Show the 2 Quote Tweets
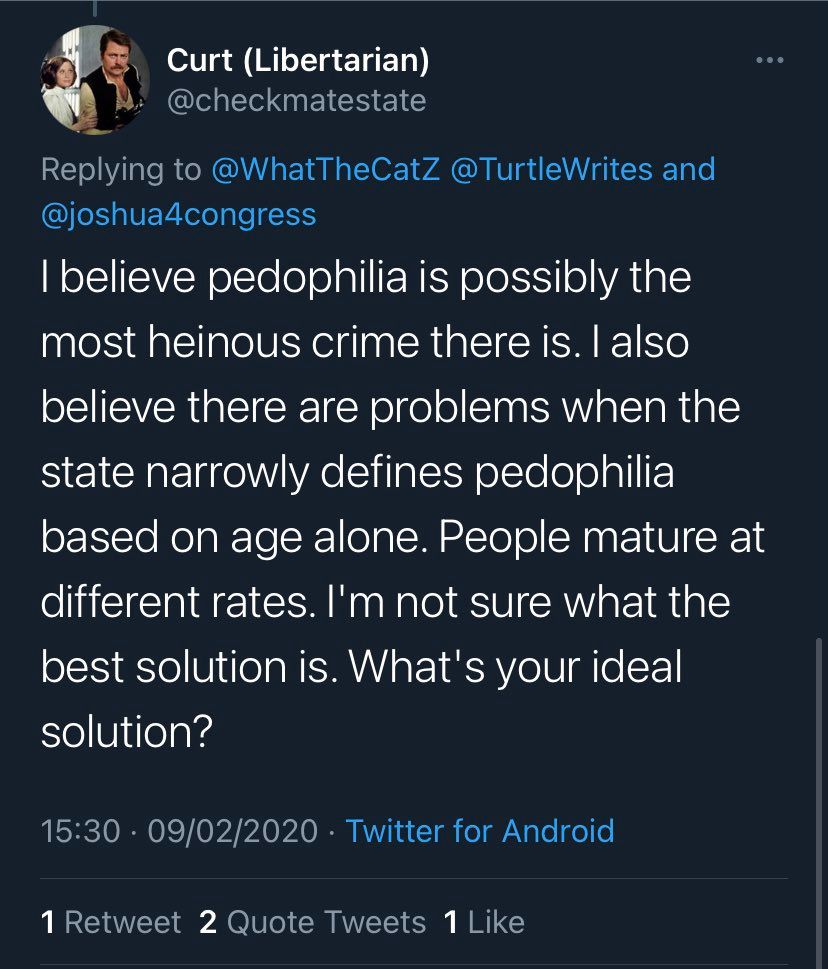Screen dimensions: 828x969 coord(312,921)
